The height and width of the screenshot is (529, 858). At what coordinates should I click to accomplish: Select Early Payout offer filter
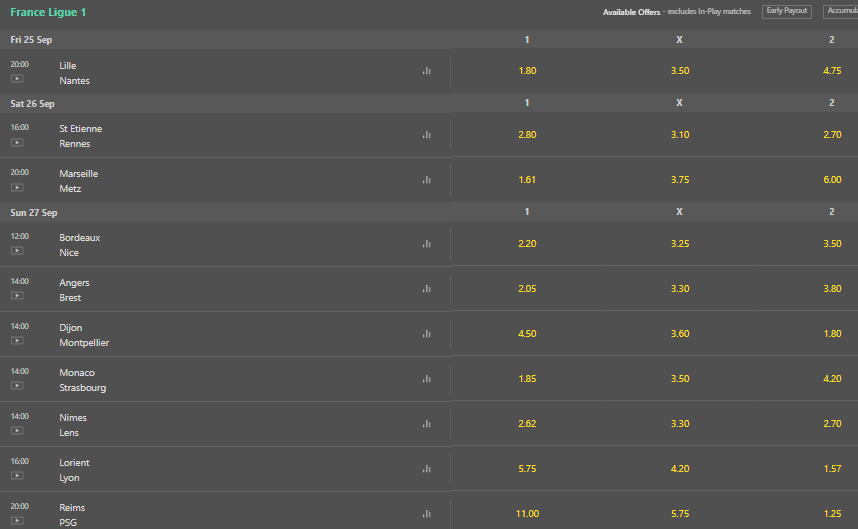tap(786, 11)
